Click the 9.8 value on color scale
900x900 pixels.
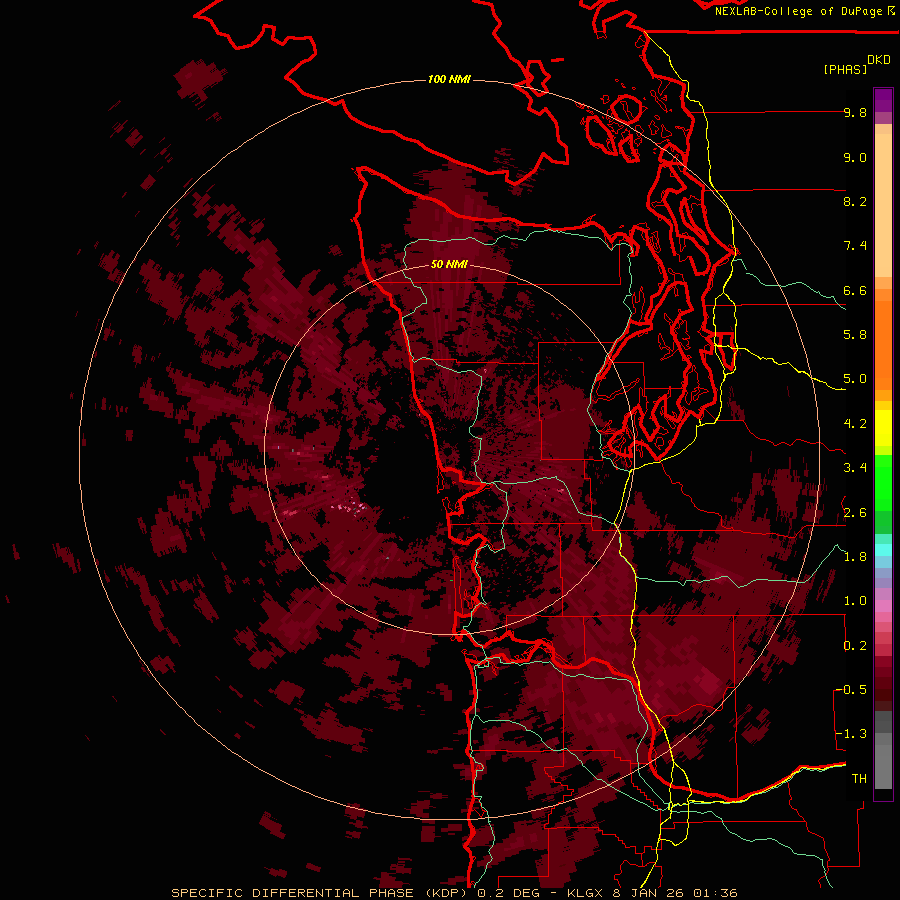pos(855,112)
